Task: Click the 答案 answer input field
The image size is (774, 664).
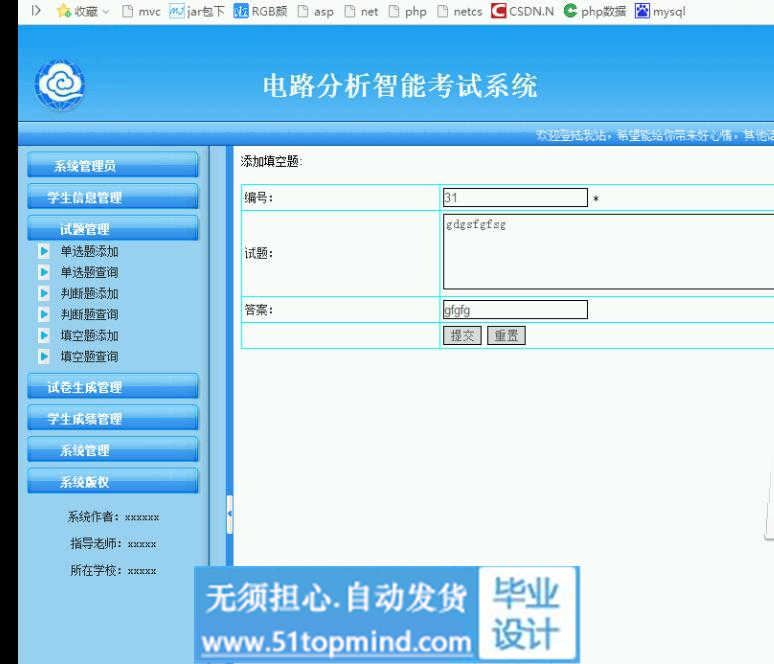Action: (x=515, y=310)
